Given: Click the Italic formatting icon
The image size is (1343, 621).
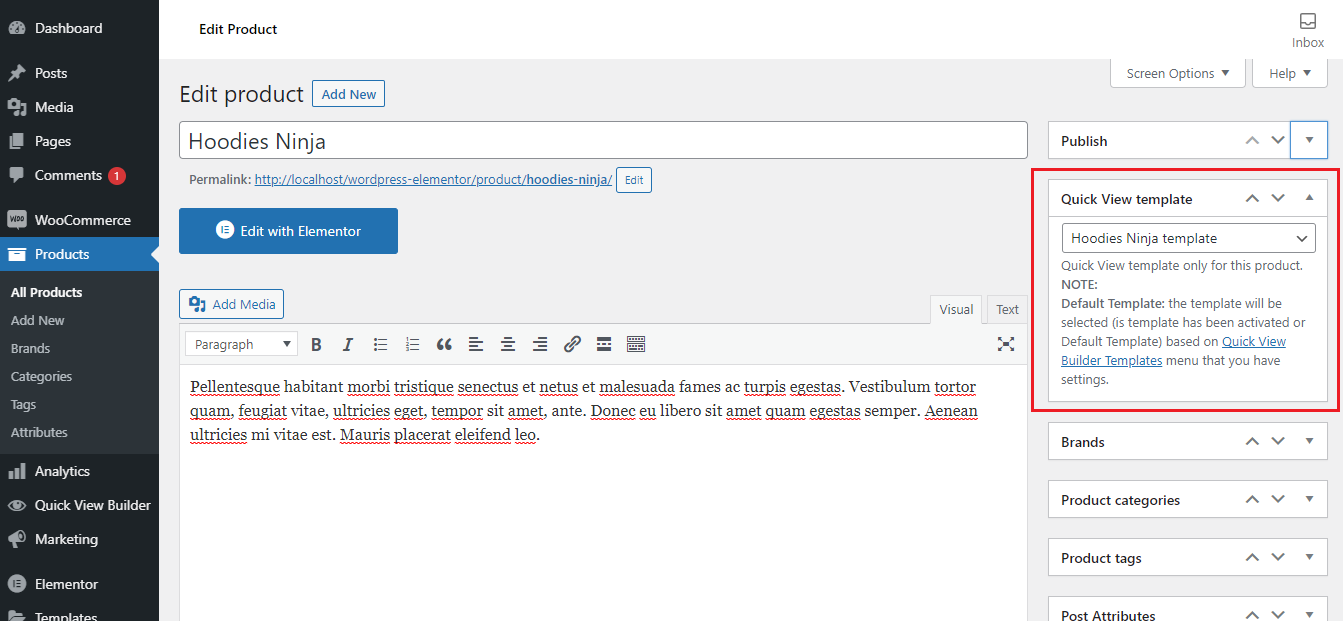Looking at the screenshot, I should point(348,345).
